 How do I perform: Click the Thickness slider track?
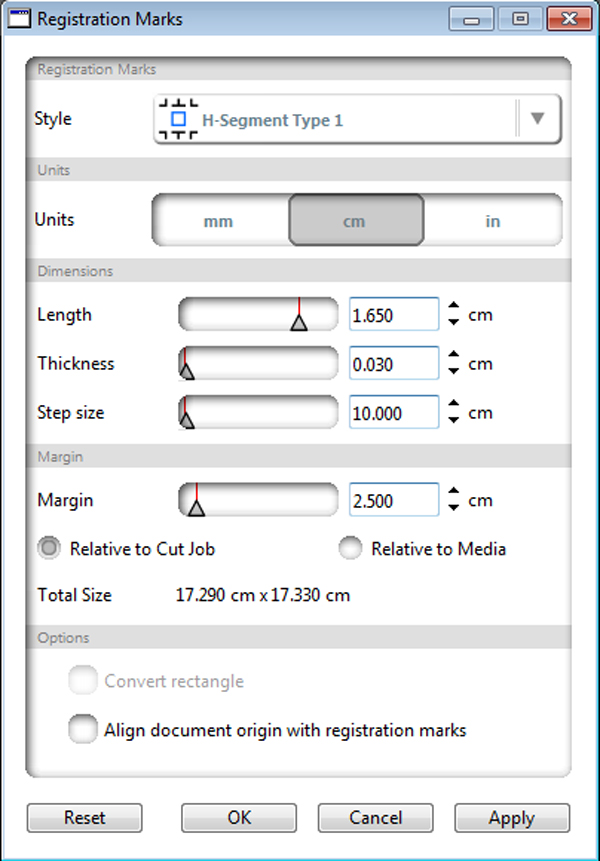tap(260, 364)
